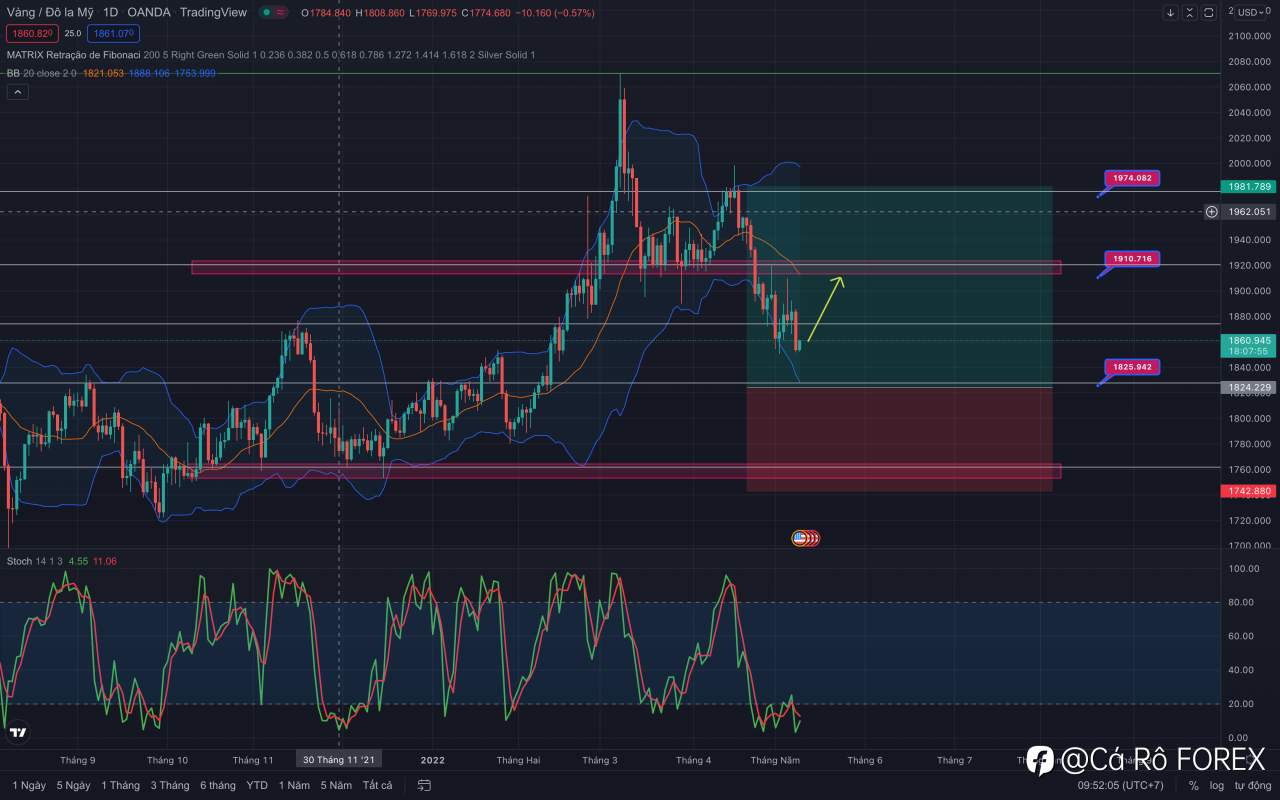Screen dimensions: 1280x800
Task: Toggle the market status indicator dots
Action: [x=273, y=13]
